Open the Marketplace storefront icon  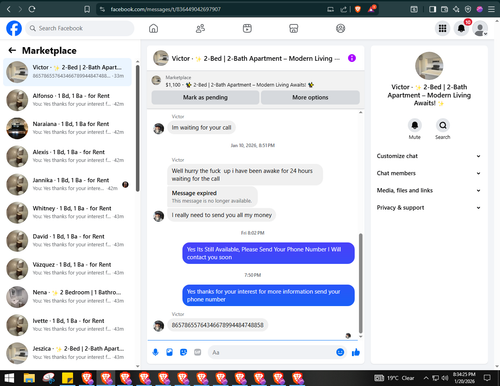(x=294, y=28)
